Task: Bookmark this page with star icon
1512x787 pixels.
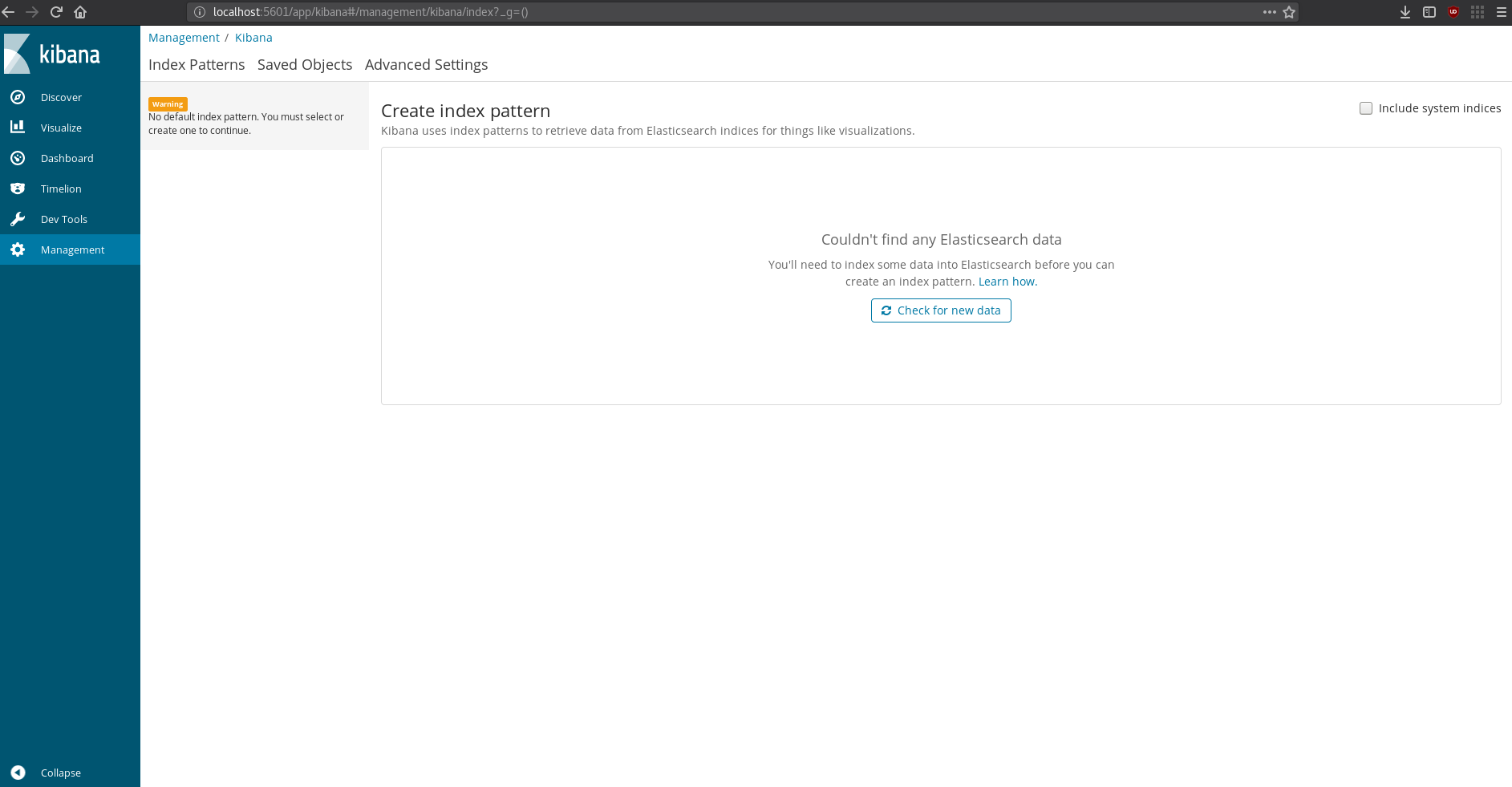Action: tap(1289, 12)
